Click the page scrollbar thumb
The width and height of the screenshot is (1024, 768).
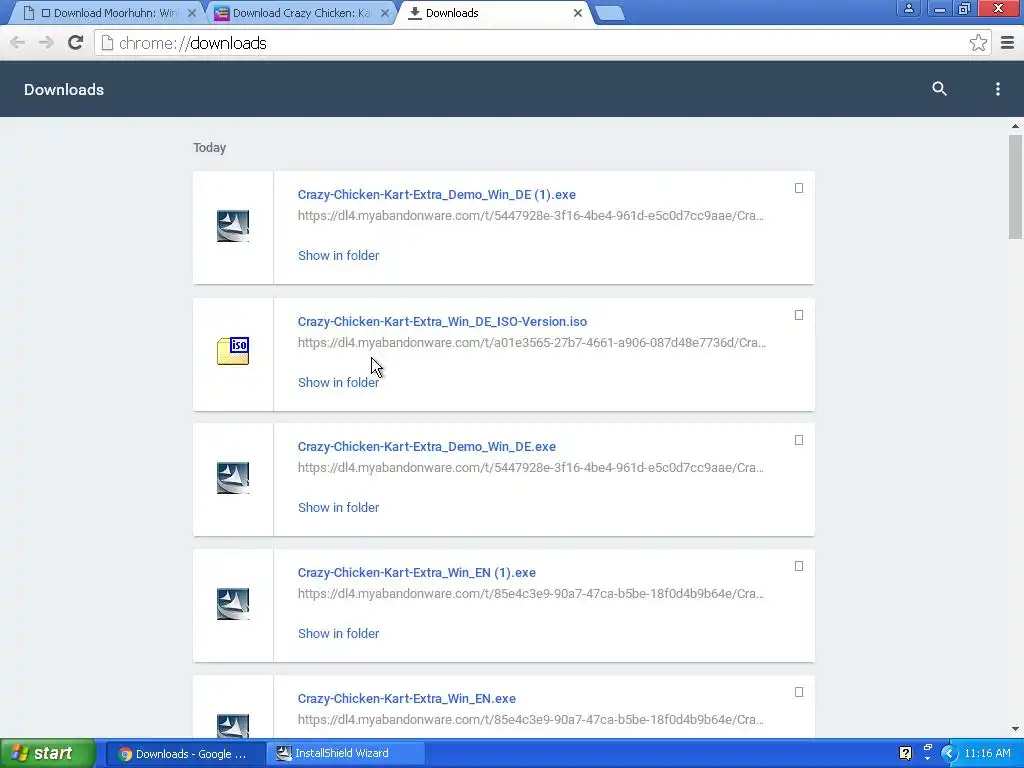pos(1015,187)
